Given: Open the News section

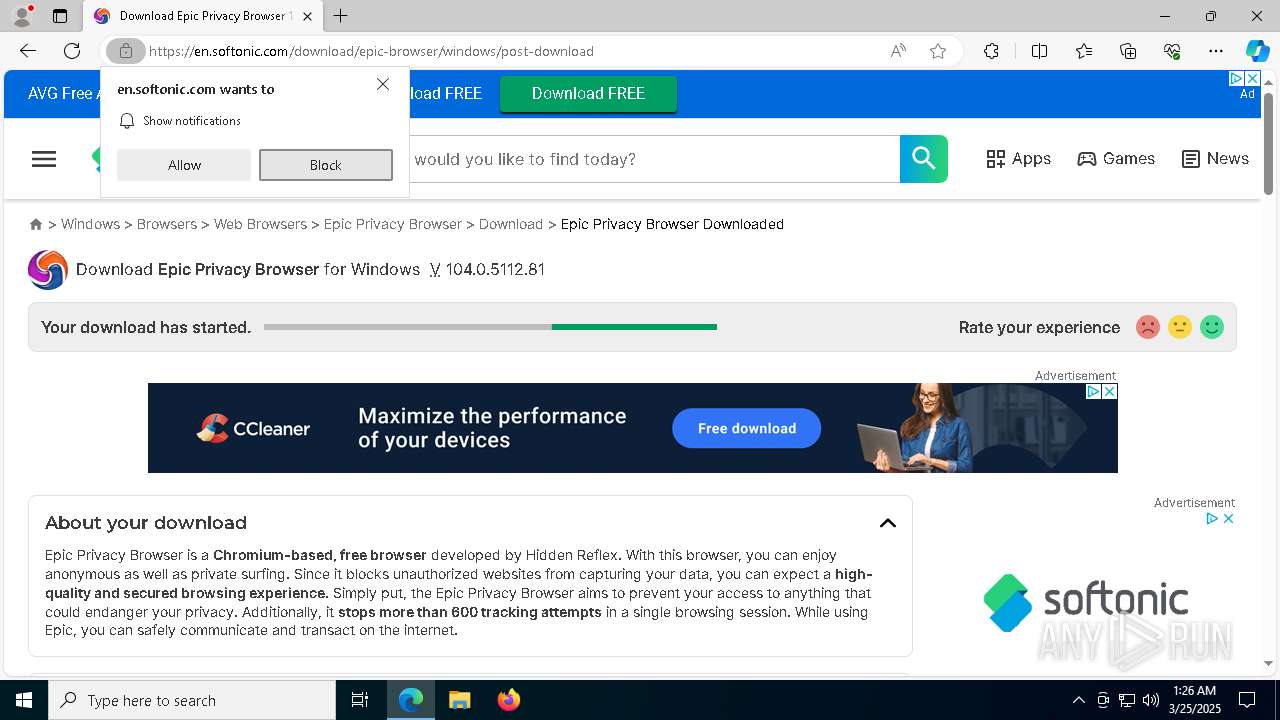Looking at the screenshot, I should 1215,158.
